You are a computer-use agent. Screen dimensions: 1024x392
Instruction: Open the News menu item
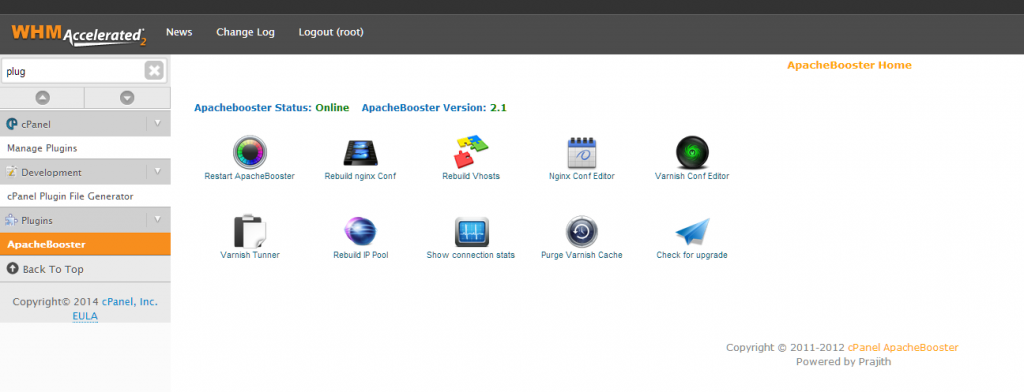tap(179, 32)
